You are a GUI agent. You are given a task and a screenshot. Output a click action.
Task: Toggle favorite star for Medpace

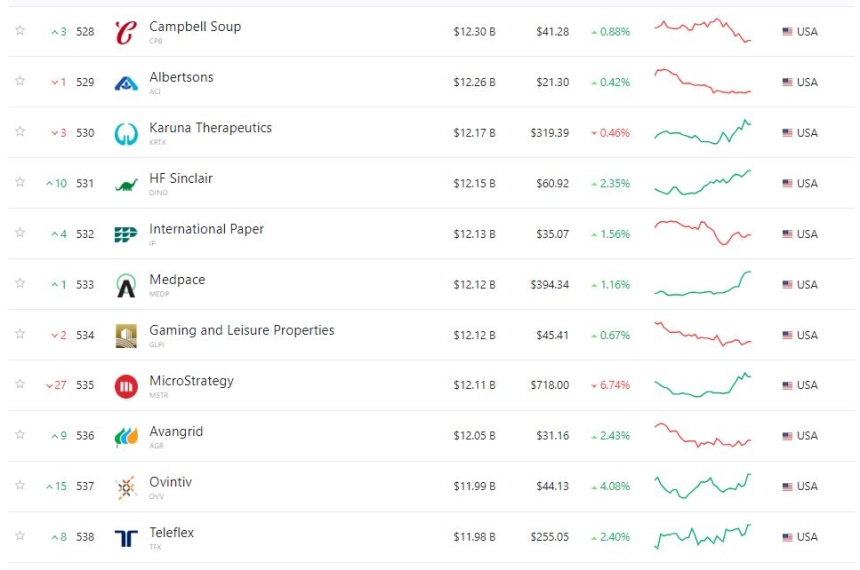[20, 283]
